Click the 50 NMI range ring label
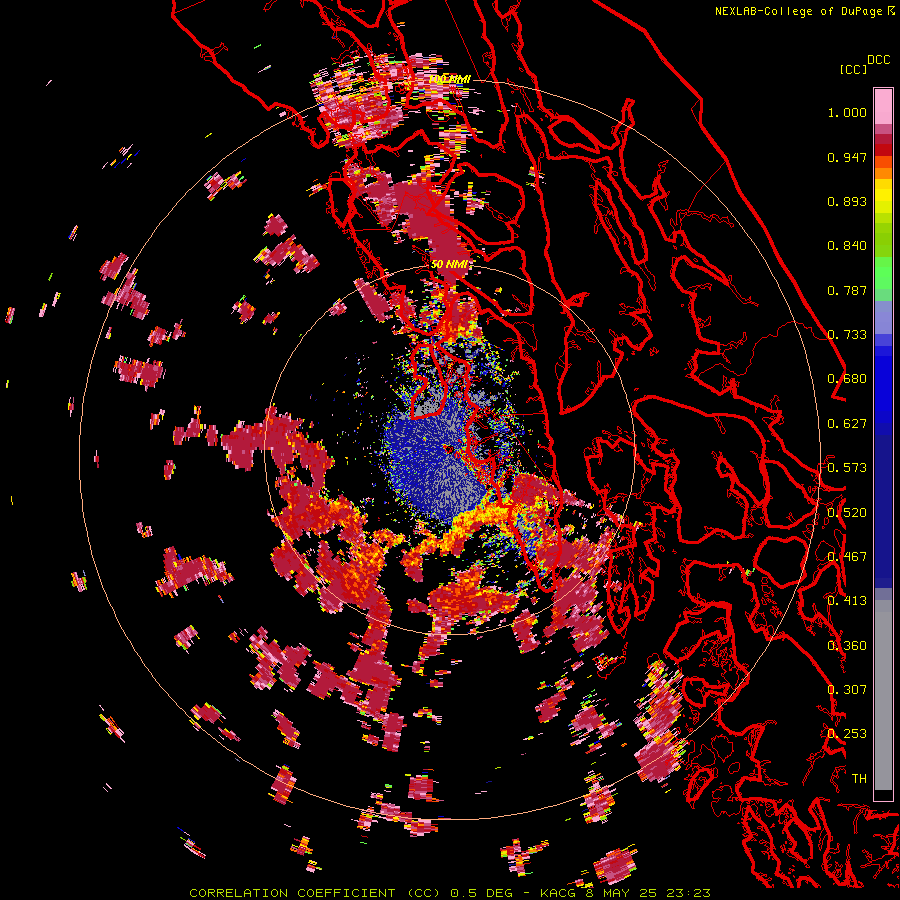This screenshot has height=900, width=900. (x=449, y=264)
